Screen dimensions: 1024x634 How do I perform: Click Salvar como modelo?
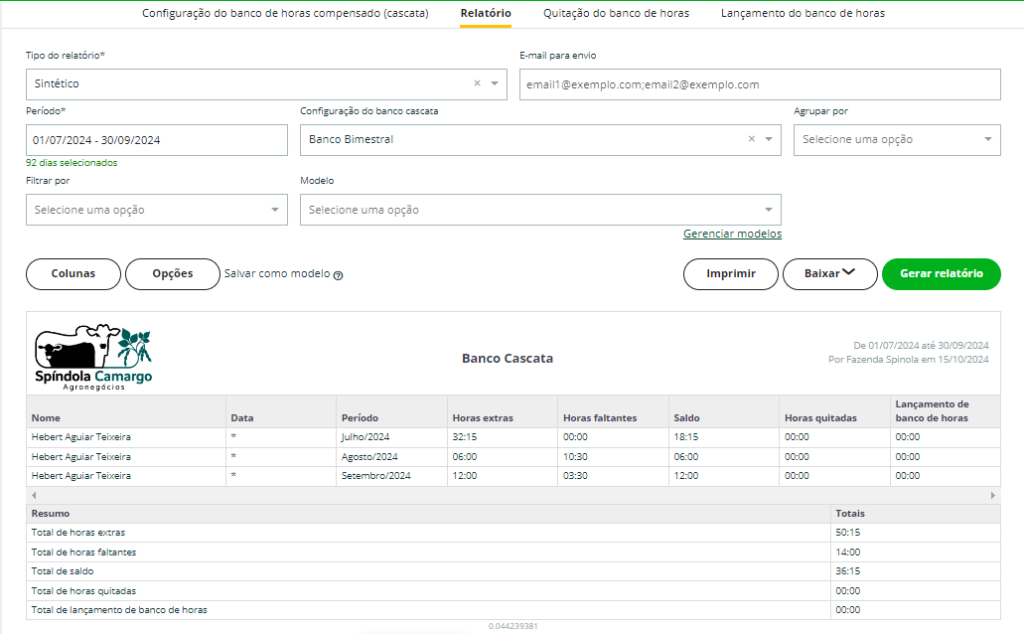(x=277, y=274)
